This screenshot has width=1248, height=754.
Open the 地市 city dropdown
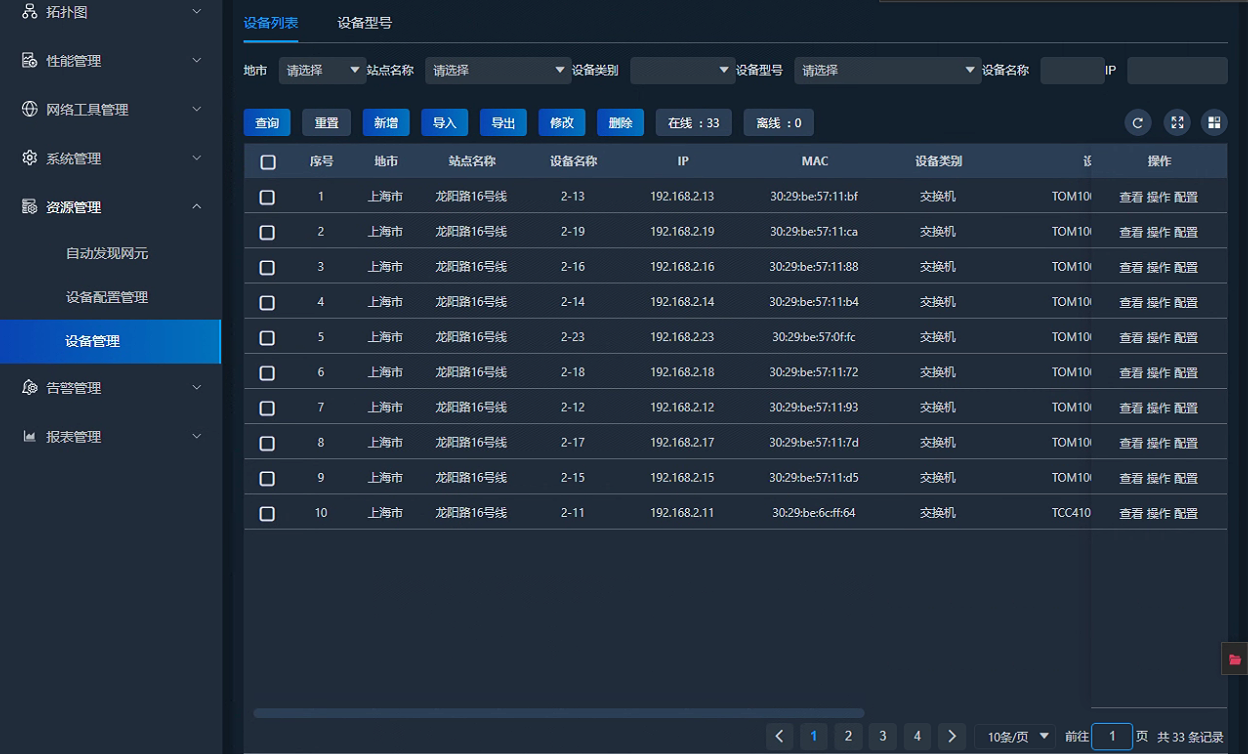coord(323,70)
